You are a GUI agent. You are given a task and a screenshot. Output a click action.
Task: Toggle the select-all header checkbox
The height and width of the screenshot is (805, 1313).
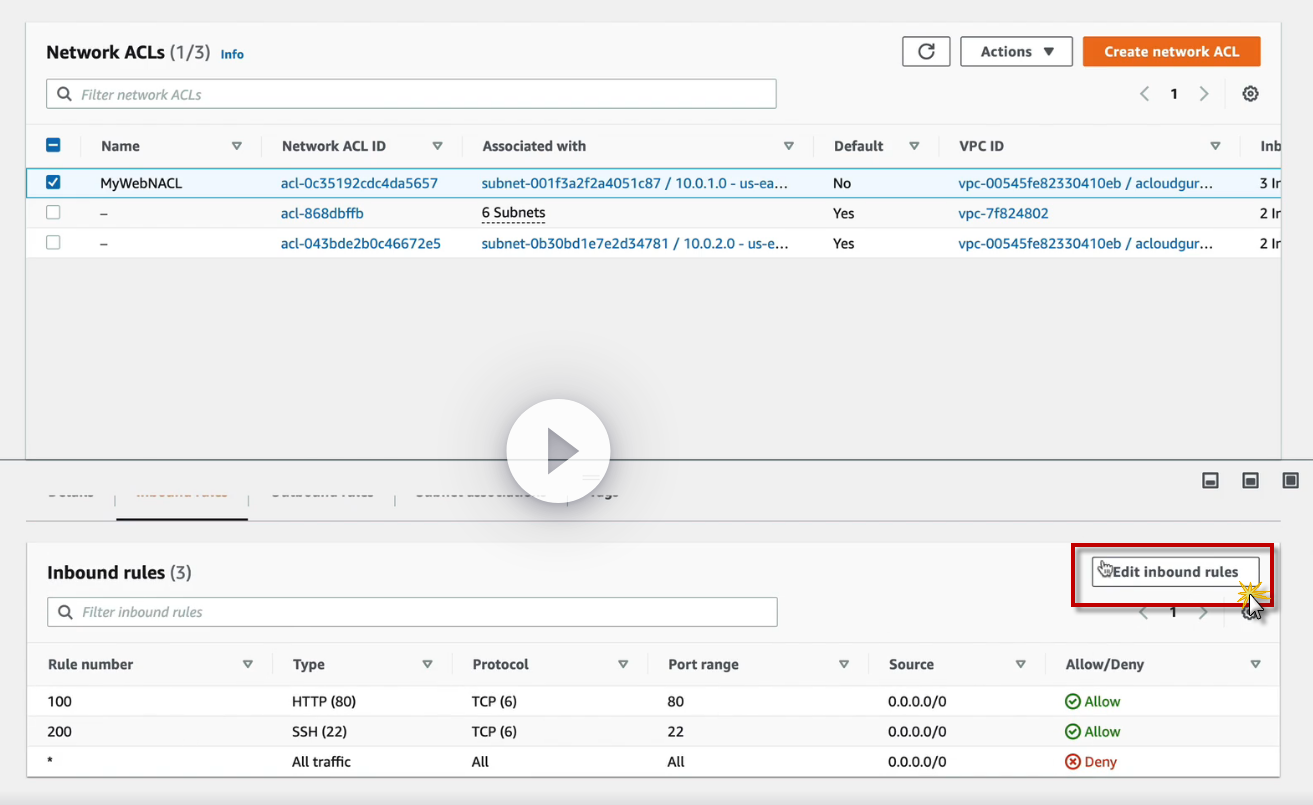[54, 146]
